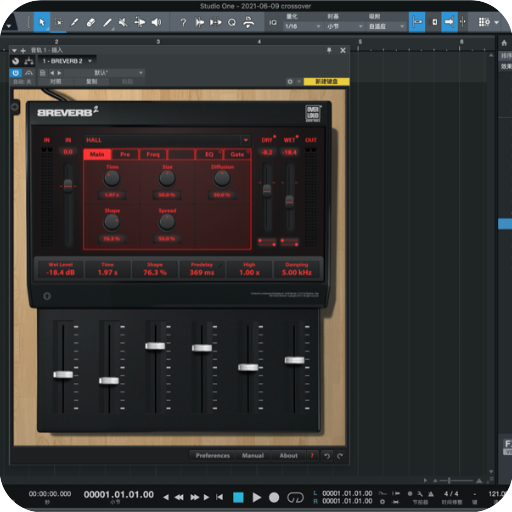Select the Mute tool
Image resolution: width=512 pixels, height=512 pixels.
[123, 22]
